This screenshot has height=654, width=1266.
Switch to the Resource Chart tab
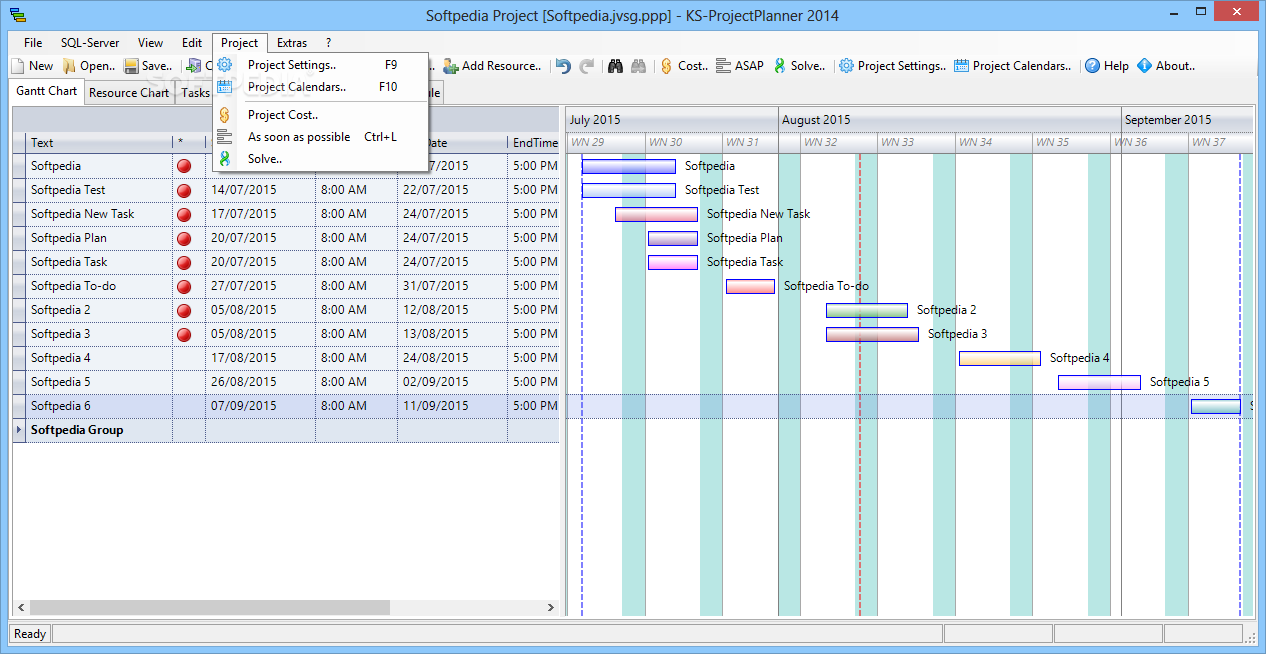point(129,93)
